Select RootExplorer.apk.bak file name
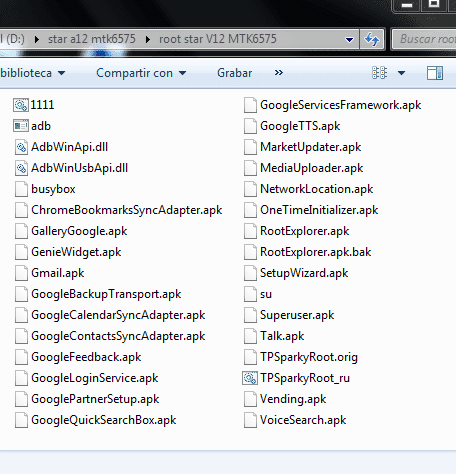The width and height of the screenshot is (456, 474). point(315,252)
